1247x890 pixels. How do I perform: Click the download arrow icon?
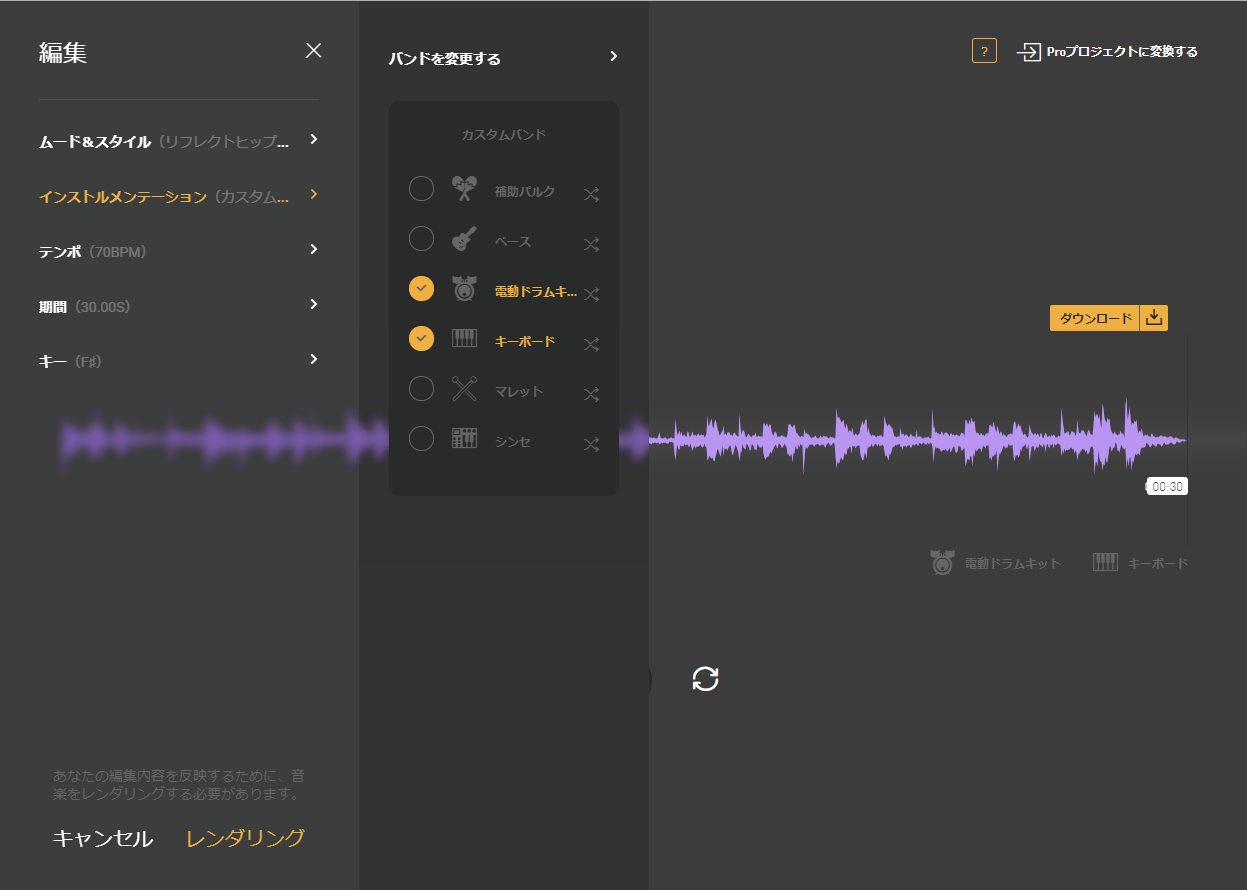[x=1154, y=318]
